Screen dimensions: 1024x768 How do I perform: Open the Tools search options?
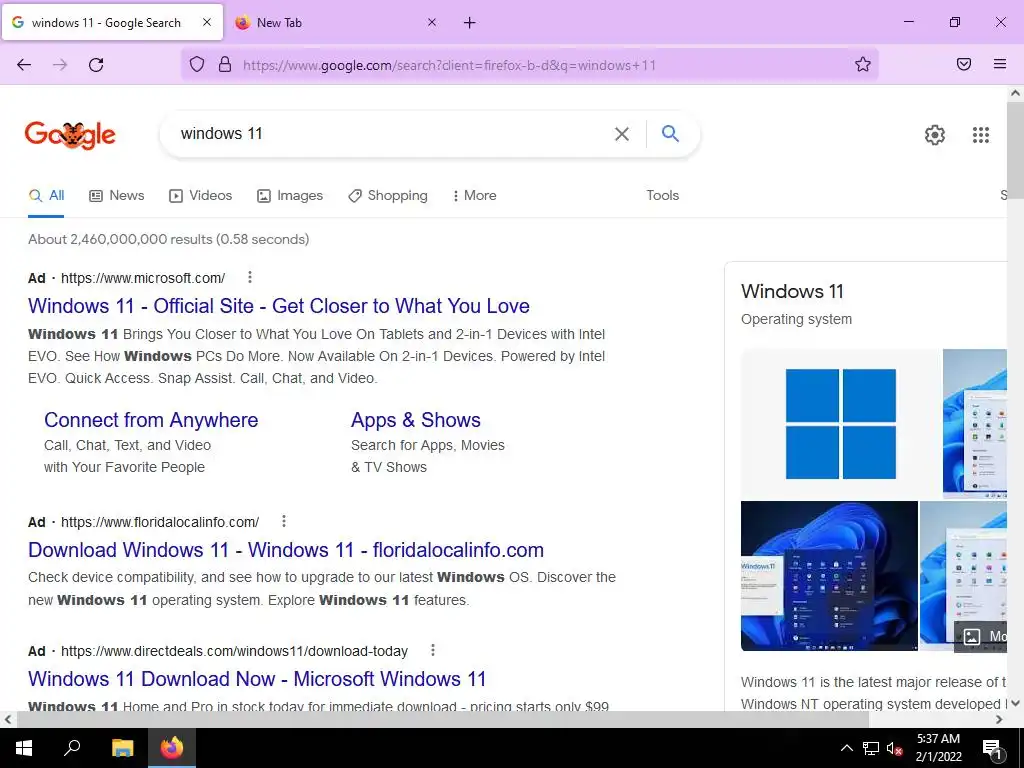tap(662, 195)
